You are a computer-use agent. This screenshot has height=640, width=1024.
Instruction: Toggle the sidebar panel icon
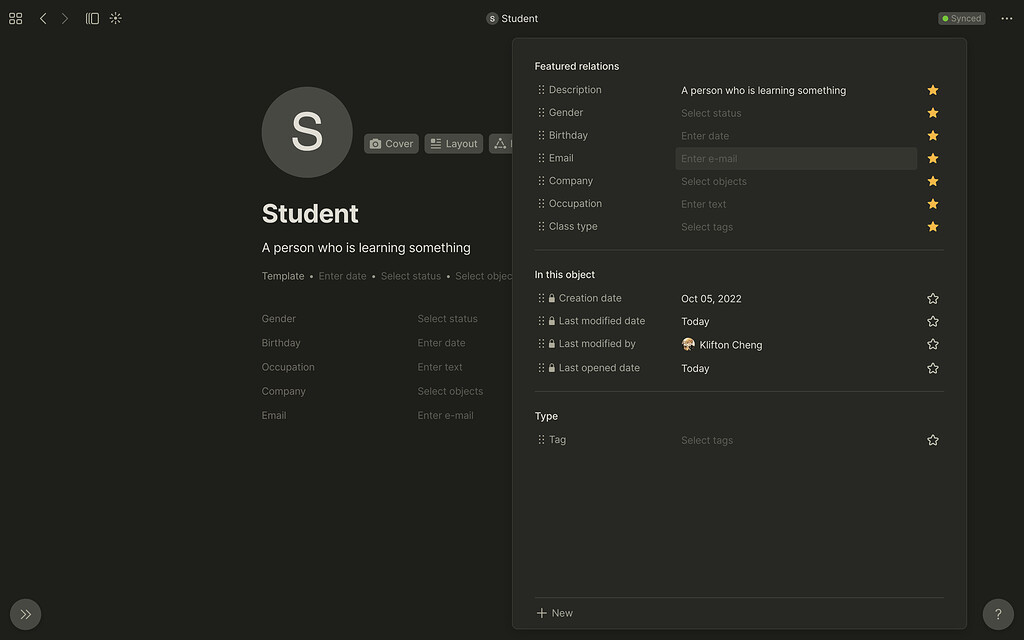click(x=92, y=18)
